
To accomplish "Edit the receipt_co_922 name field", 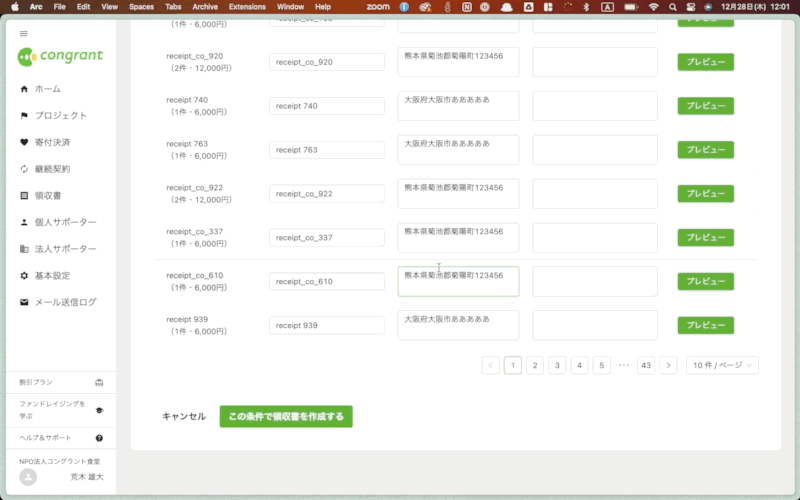I will 327,193.
